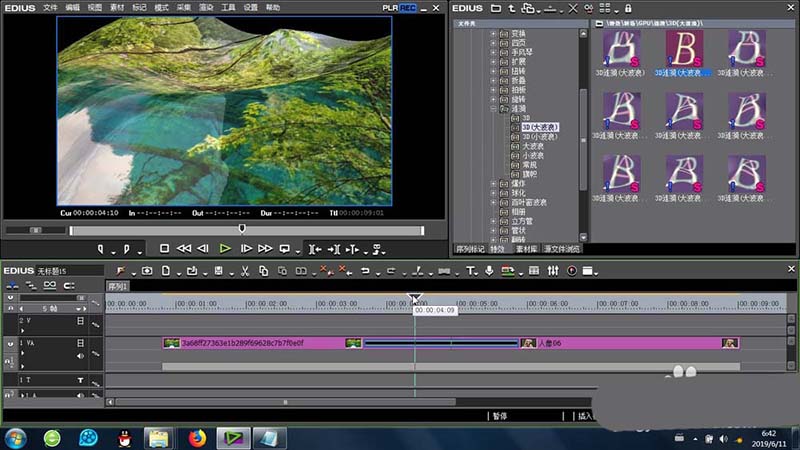Screen dimensions: 800x450
Task: Click the Hide folder view icon in effects panel
Action: click(495, 8)
